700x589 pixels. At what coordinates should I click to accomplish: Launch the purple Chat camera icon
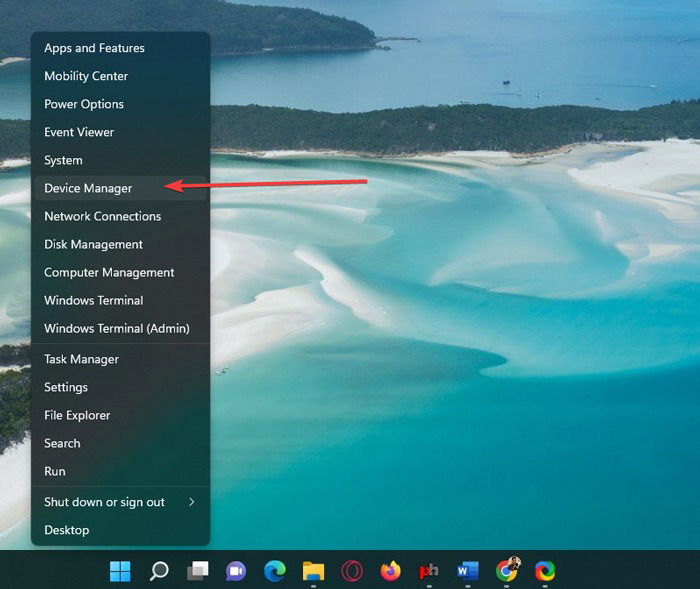236,571
